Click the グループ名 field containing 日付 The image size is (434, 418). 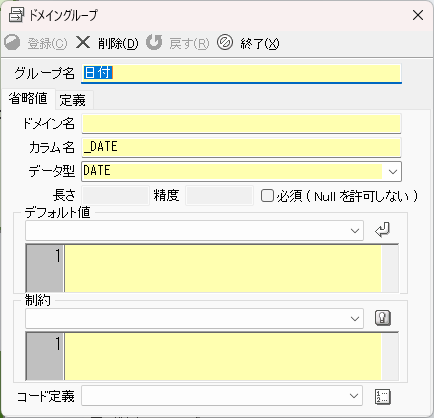241,73
